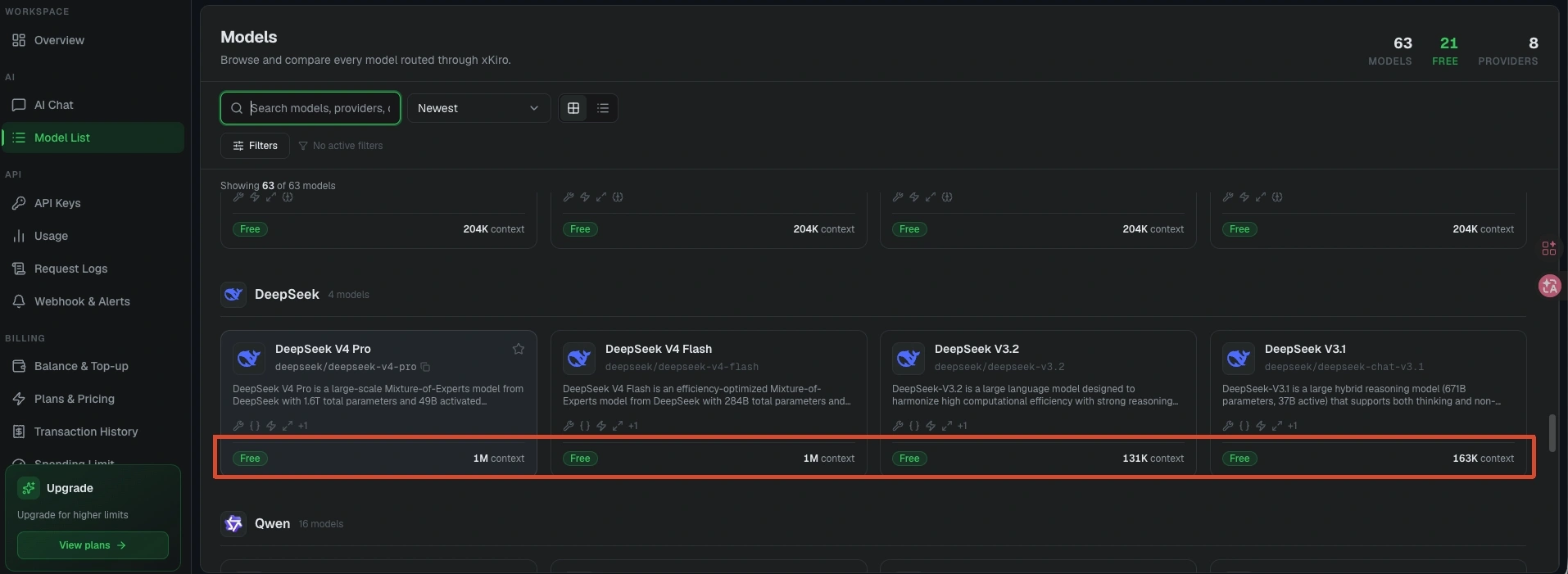This screenshot has width=1568, height=574.
Task: Open the Usage section
Action: 93,236
